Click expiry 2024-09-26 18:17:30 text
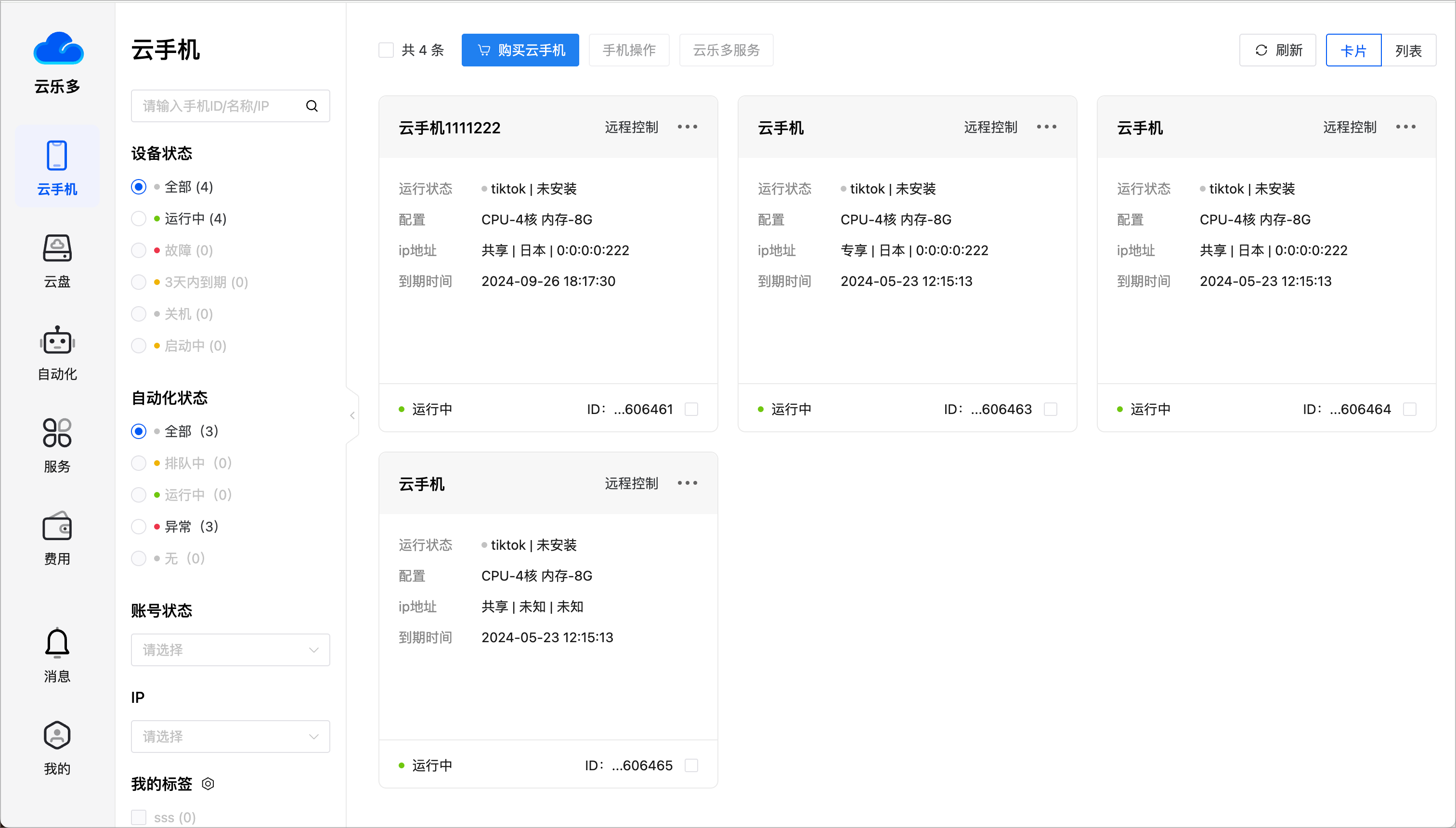The image size is (1456, 828). click(x=548, y=281)
